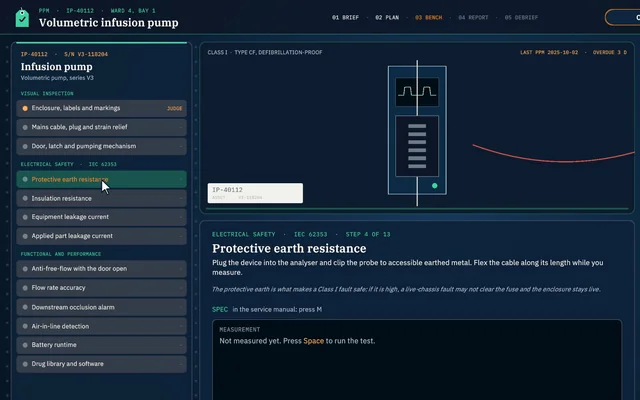Select the 03 Bench step

coord(429,18)
